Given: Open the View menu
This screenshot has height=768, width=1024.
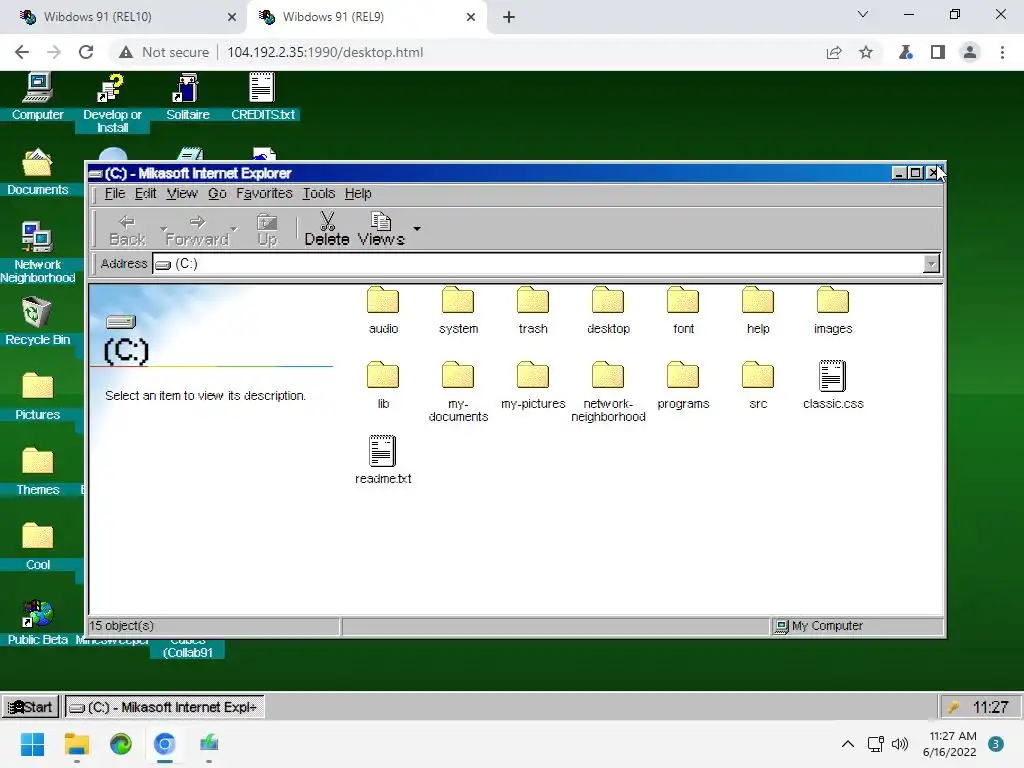Looking at the screenshot, I should click(x=182, y=193).
